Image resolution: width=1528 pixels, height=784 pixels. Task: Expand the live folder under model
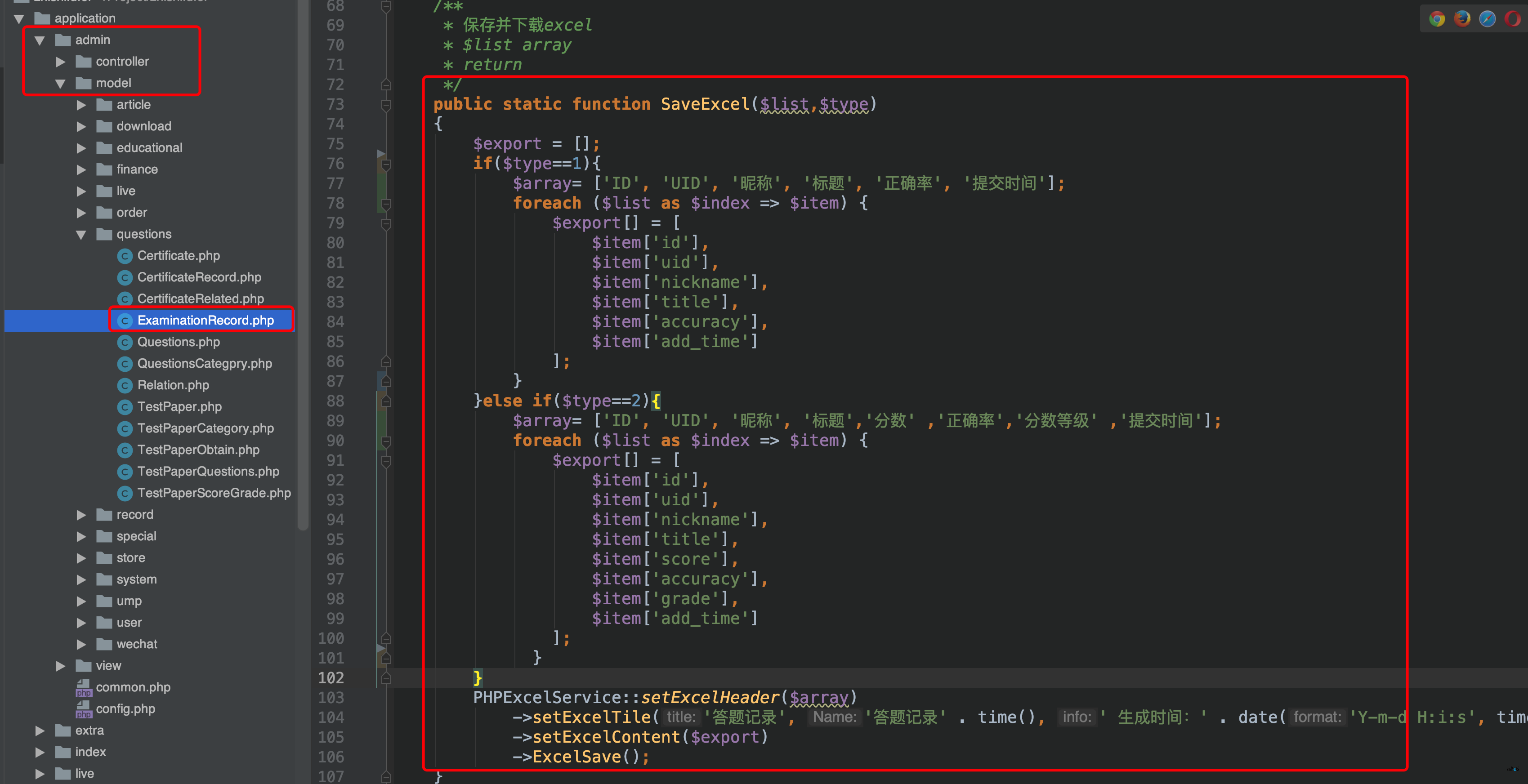click(x=81, y=191)
